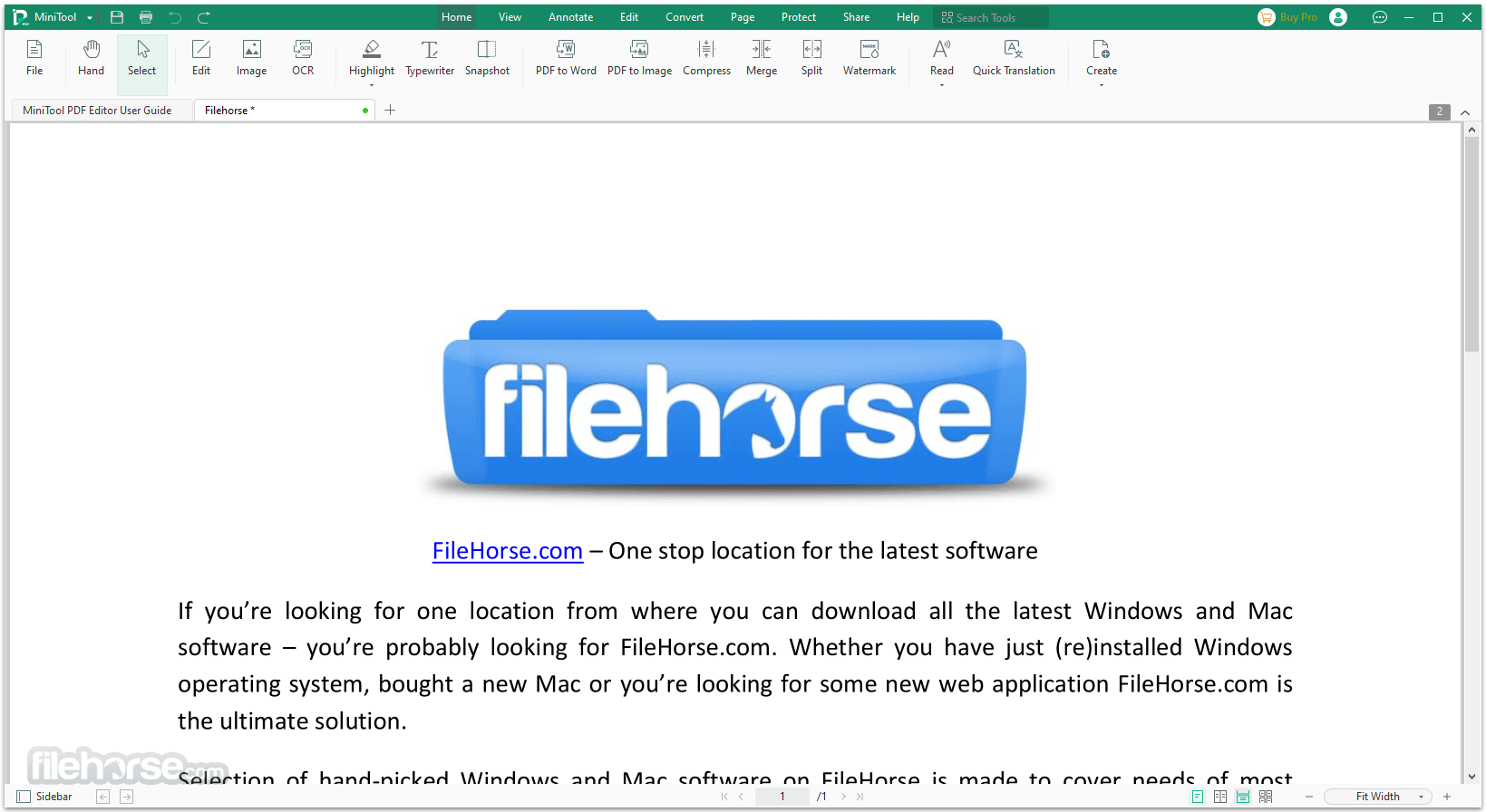This screenshot has height=812, width=1486.
Task: Run the OCR tool
Action: coord(303,59)
